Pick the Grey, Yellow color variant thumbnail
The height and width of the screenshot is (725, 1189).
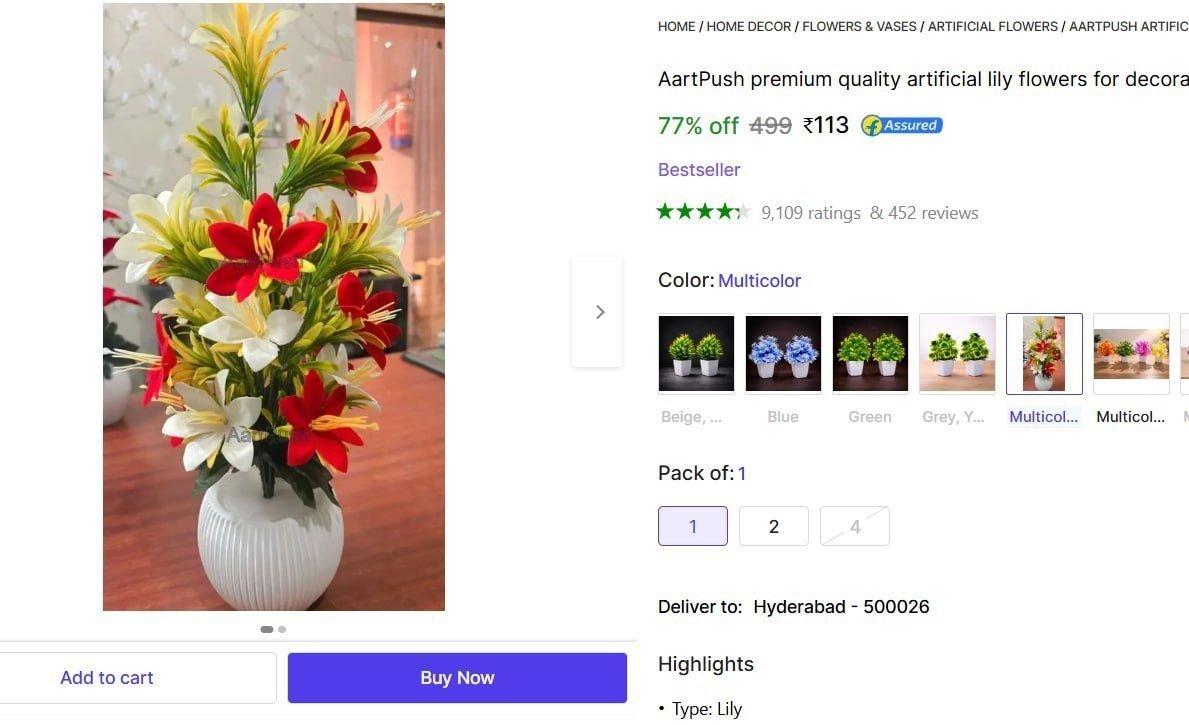(957, 354)
